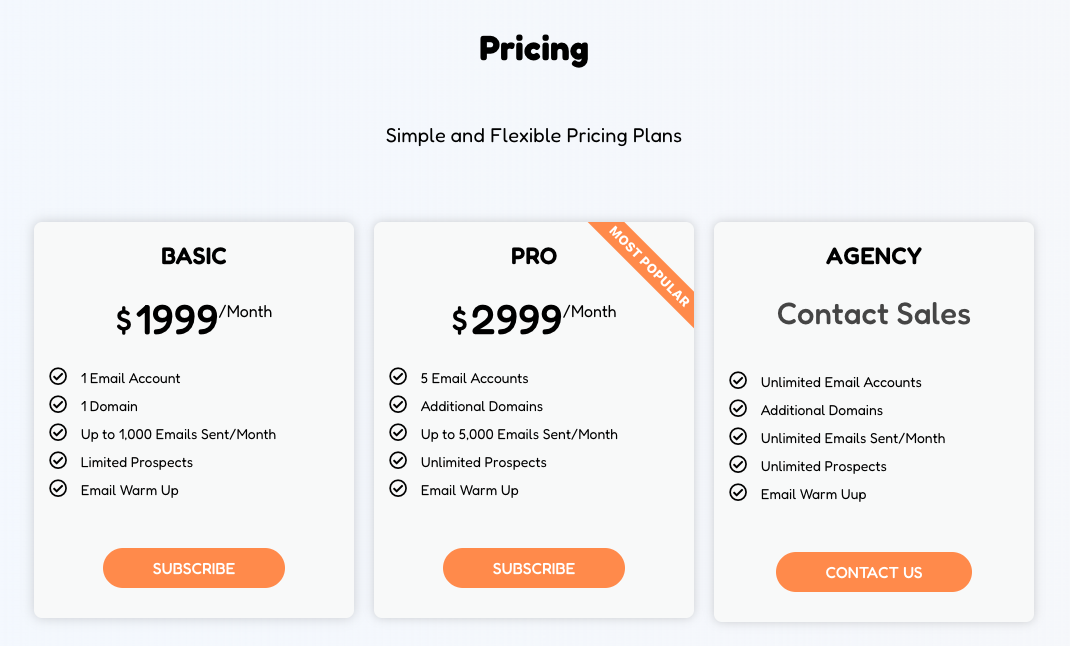Image resolution: width=1070 pixels, height=646 pixels.
Task: Click the checkmark beside "1 Domain"
Action: [x=57, y=405]
